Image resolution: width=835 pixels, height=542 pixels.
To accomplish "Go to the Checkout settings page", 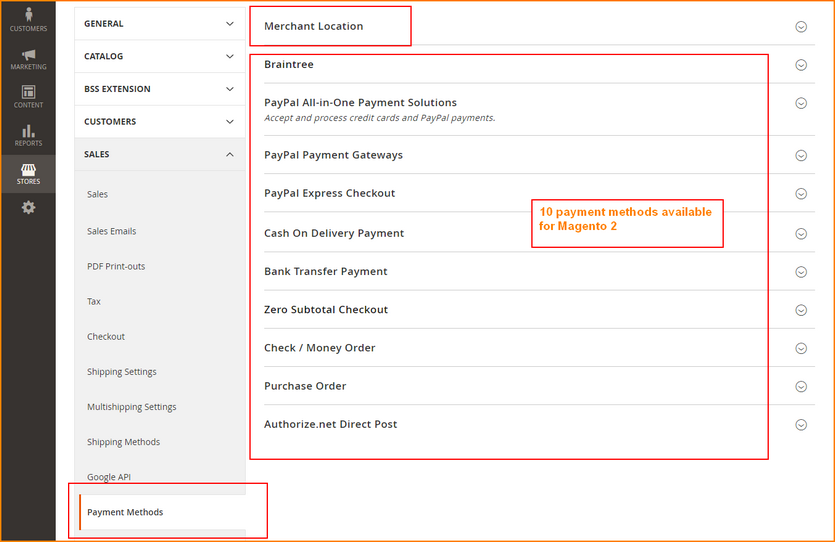I will point(106,337).
